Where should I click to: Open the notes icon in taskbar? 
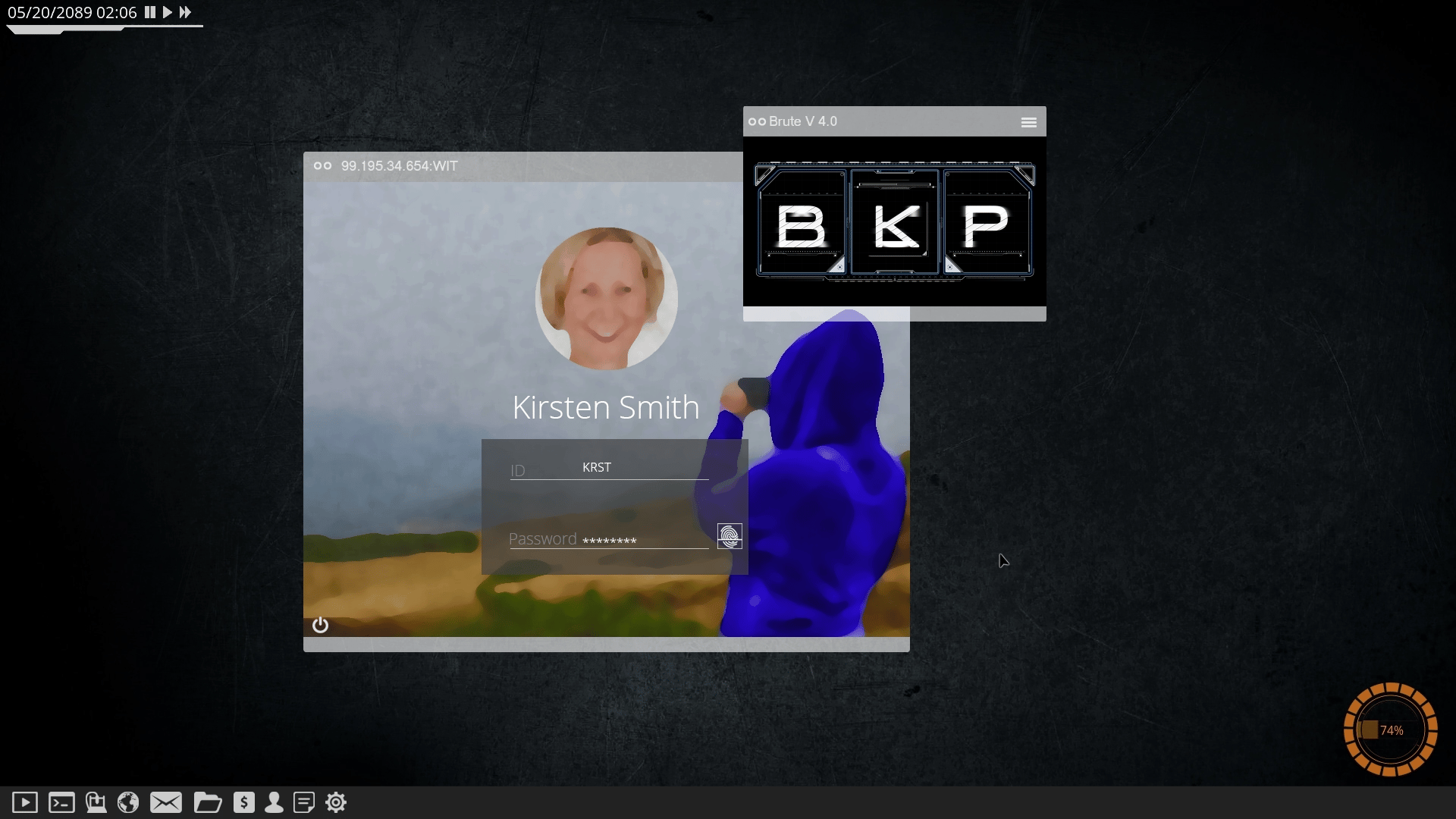click(x=304, y=802)
